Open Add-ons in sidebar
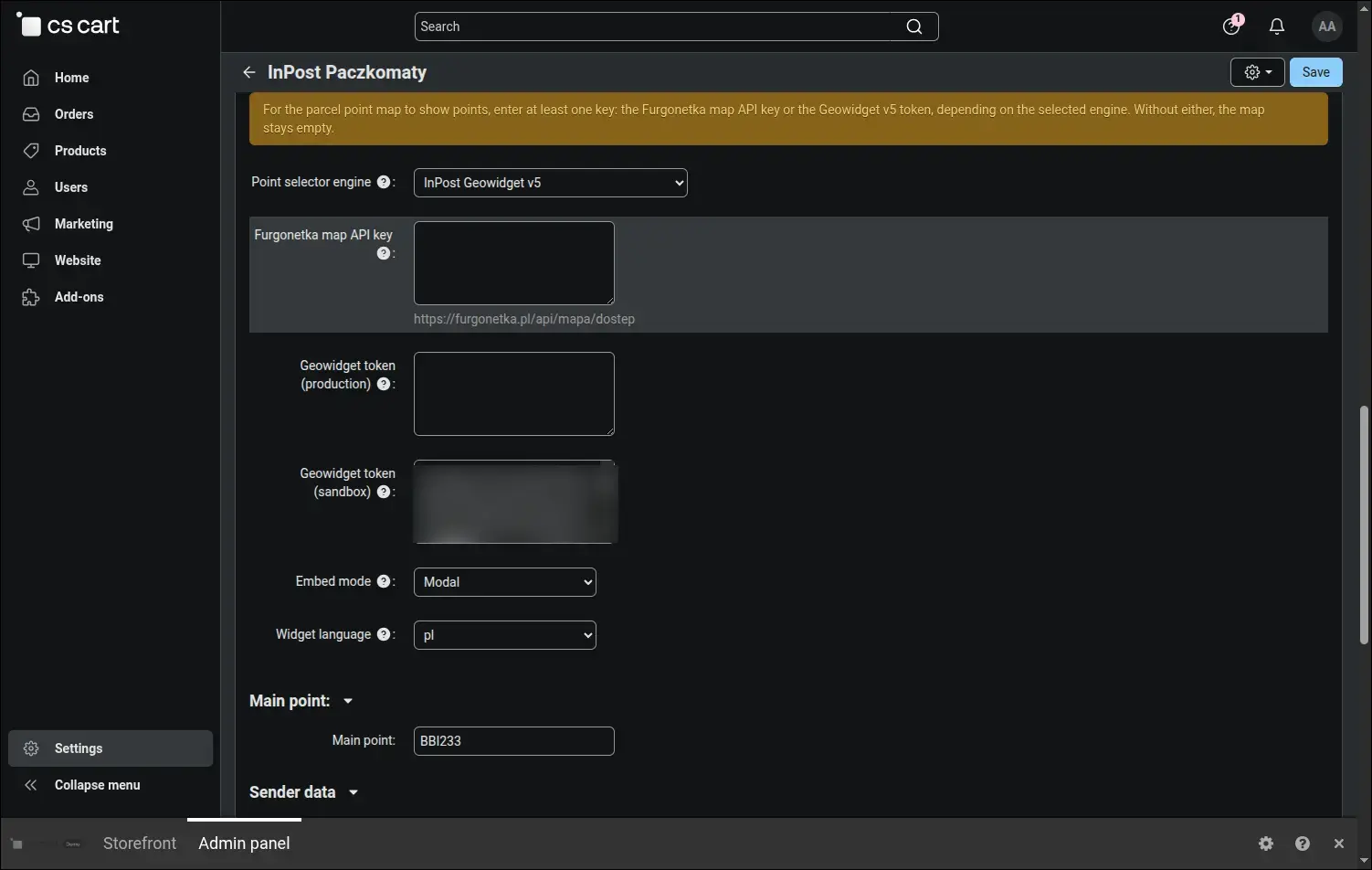This screenshot has height=870, width=1372. [x=110, y=297]
